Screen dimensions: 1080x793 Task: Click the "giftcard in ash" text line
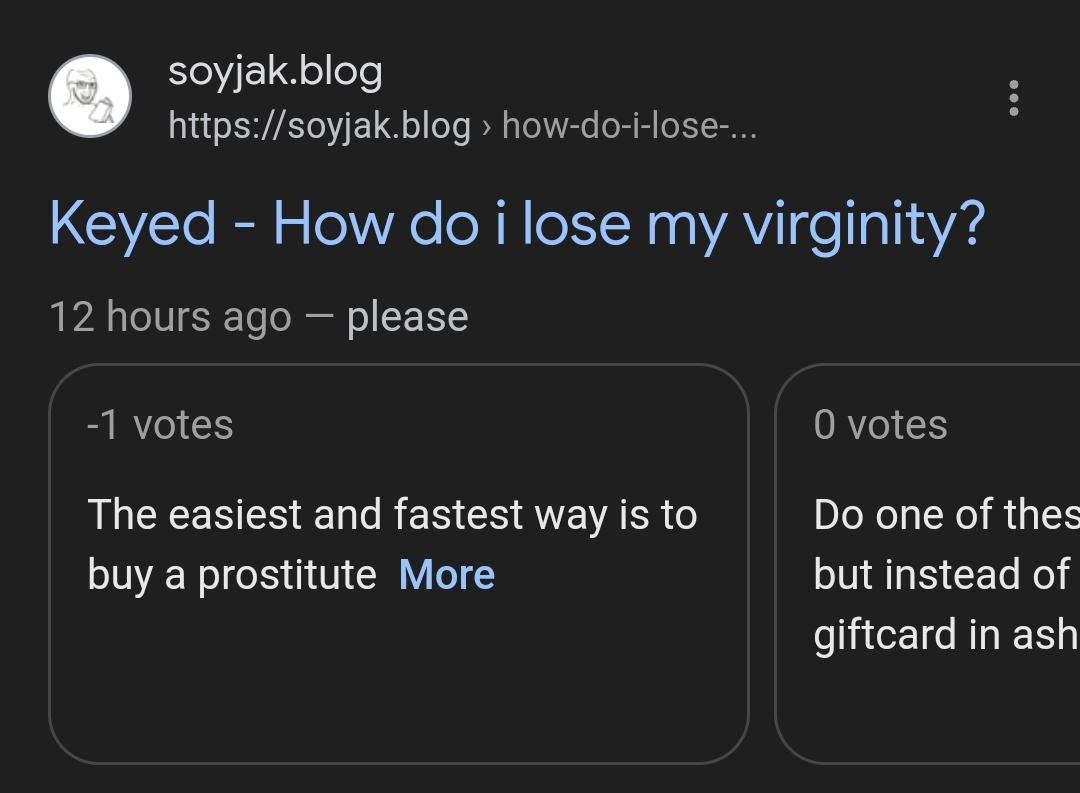click(x=945, y=634)
